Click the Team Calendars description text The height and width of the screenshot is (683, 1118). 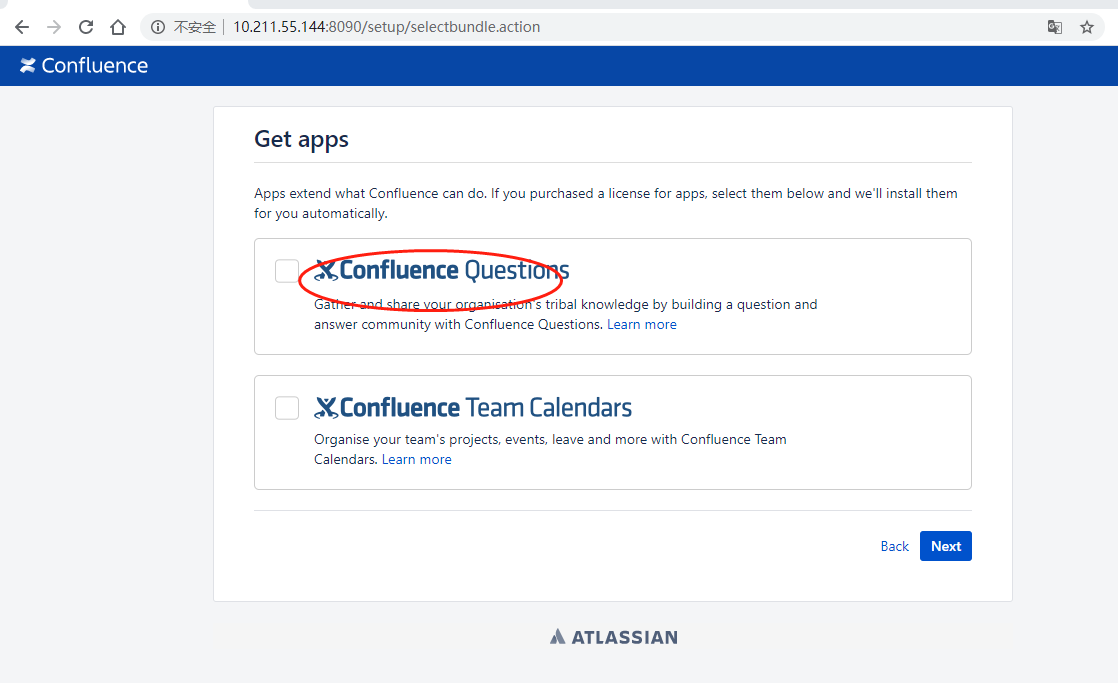click(550, 439)
